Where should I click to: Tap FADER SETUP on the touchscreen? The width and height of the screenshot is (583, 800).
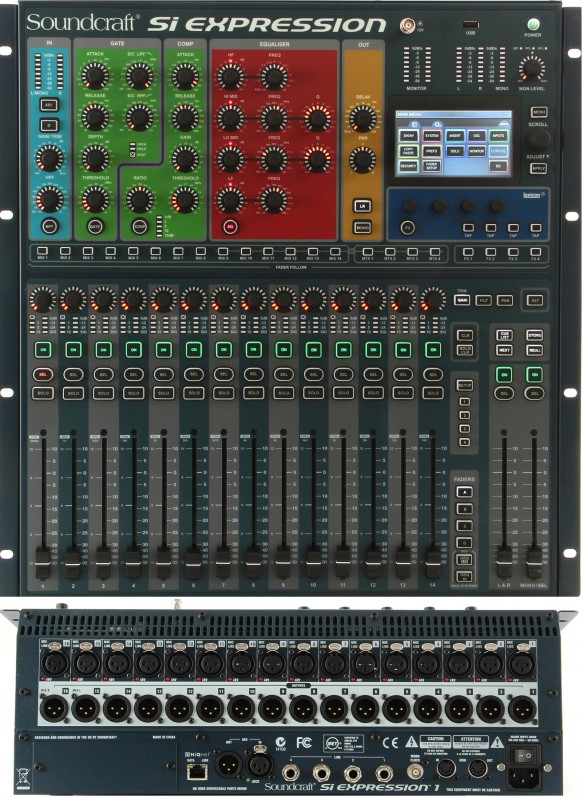click(432, 166)
